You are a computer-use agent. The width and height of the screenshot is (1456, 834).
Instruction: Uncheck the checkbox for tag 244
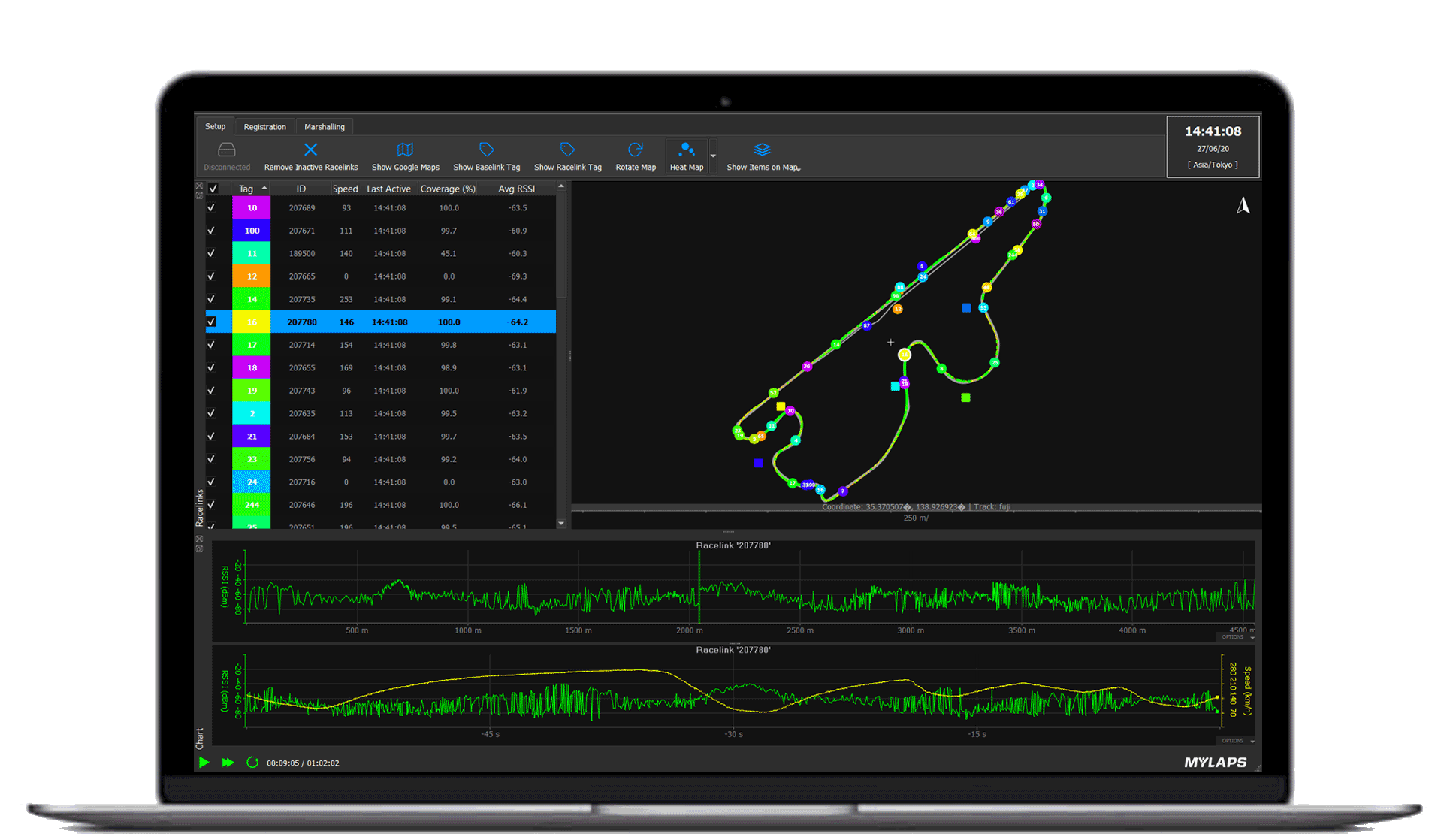coord(211,505)
